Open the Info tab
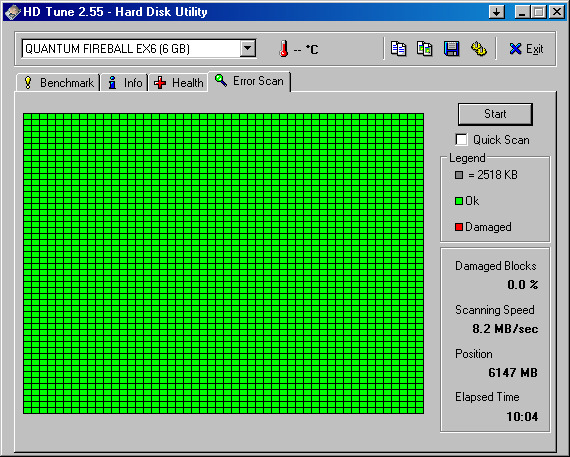The width and height of the screenshot is (570, 457). coord(125,83)
